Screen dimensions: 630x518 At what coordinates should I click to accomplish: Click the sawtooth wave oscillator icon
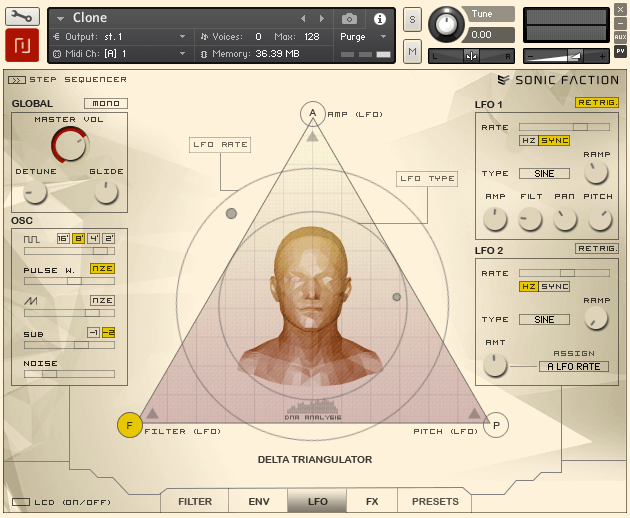click(31, 301)
